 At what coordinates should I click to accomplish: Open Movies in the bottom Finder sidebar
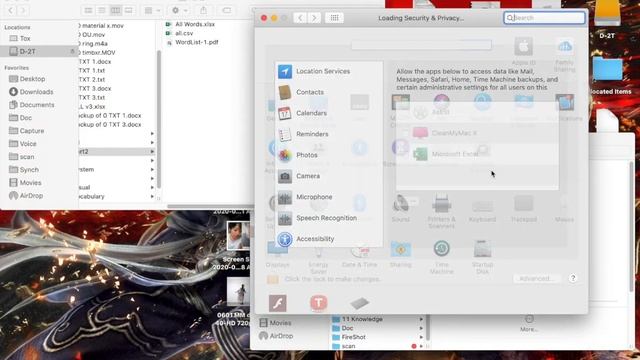point(276,323)
